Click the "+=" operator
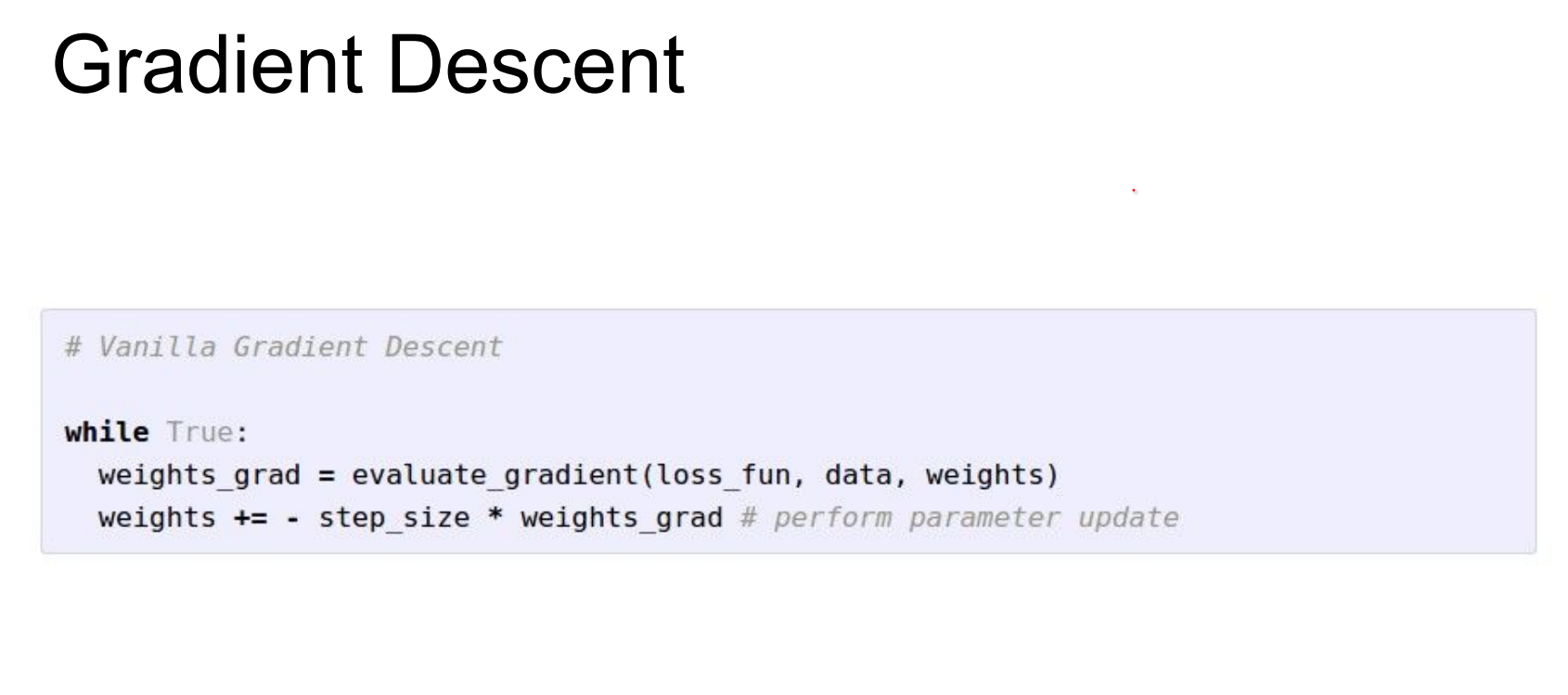Screen dimensions: 1568x695 click(250, 518)
